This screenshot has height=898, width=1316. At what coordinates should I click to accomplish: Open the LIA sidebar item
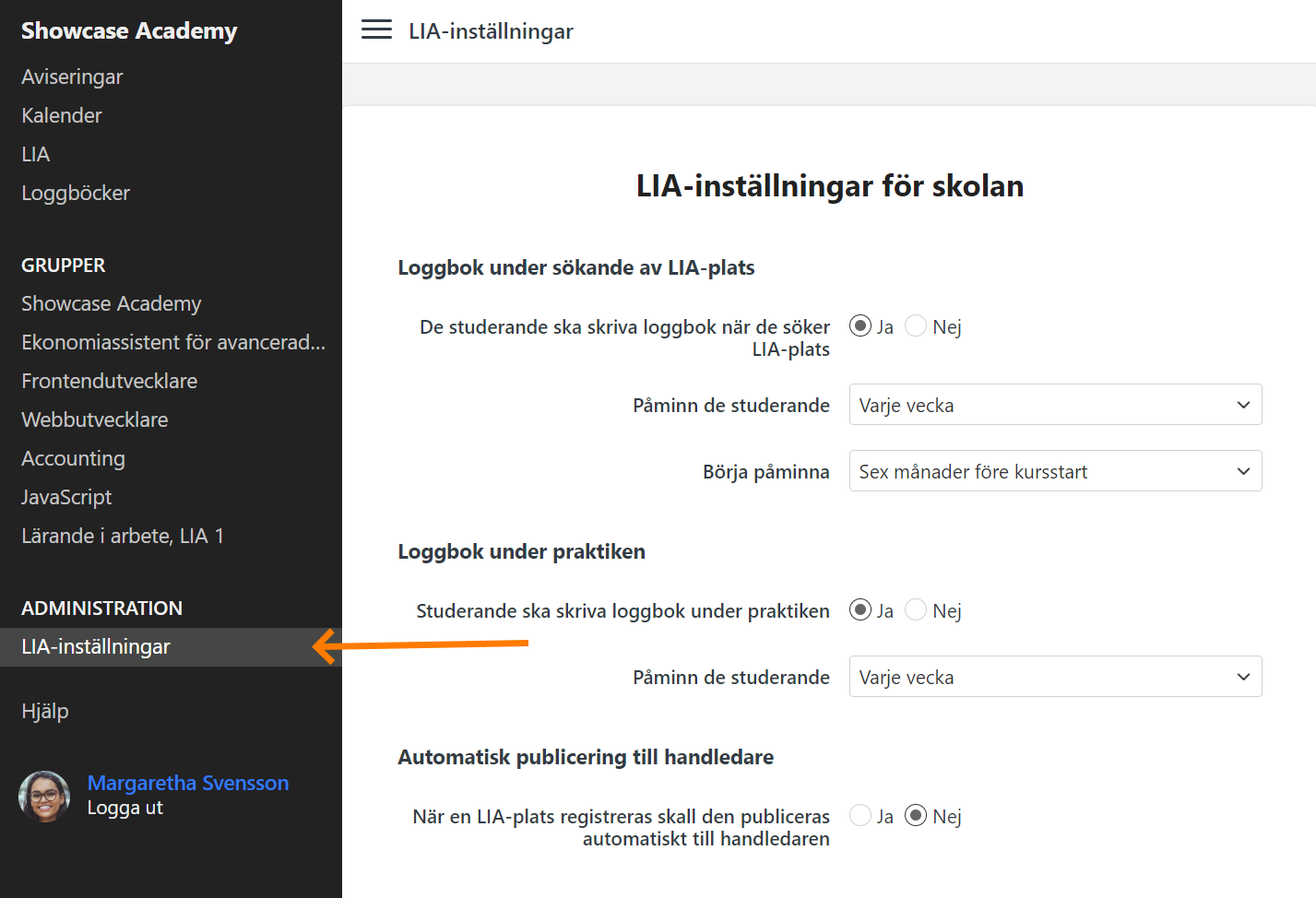36,155
